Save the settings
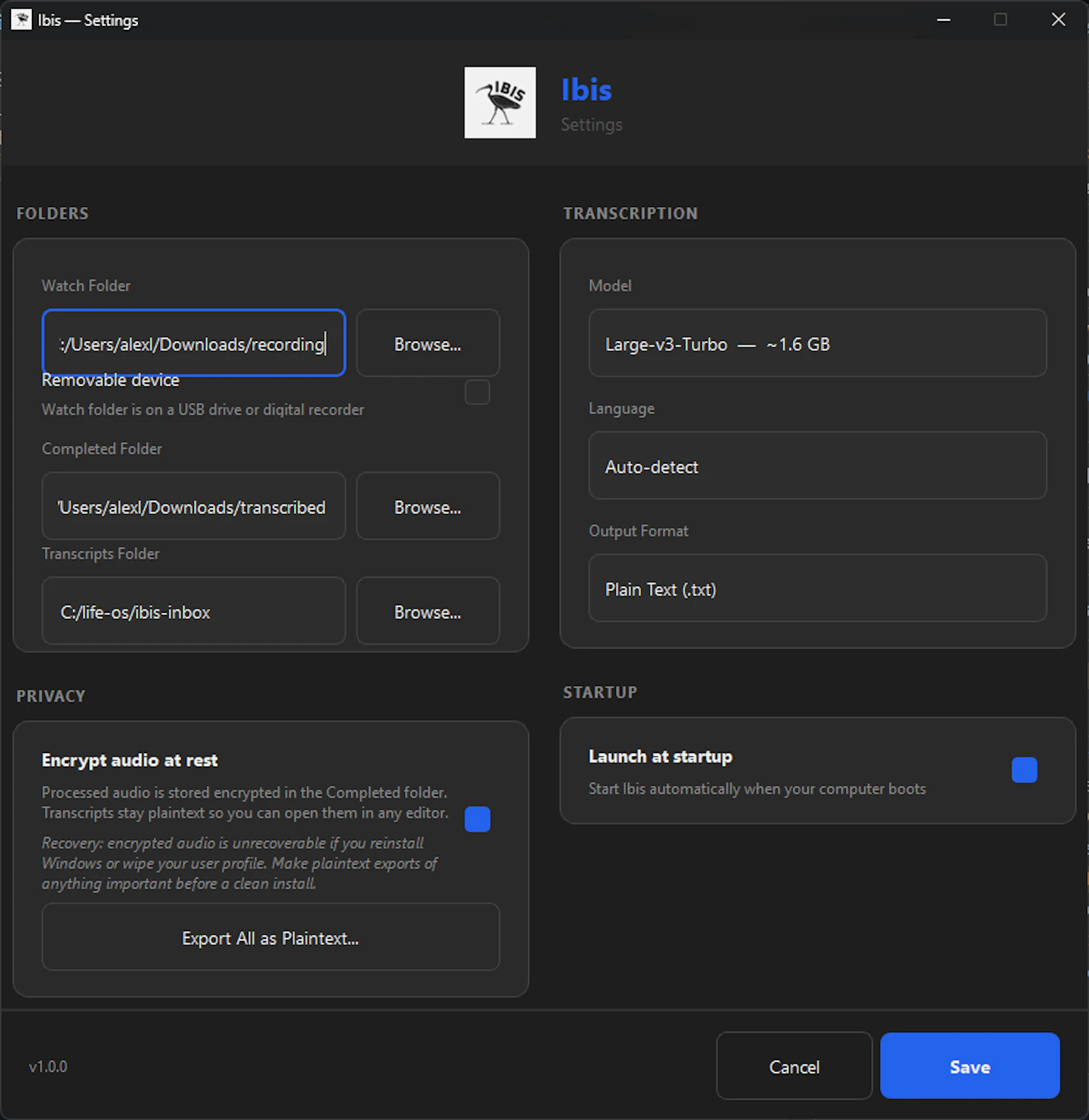Image resolution: width=1089 pixels, height=1120 pixels. tap(970, 1066)
